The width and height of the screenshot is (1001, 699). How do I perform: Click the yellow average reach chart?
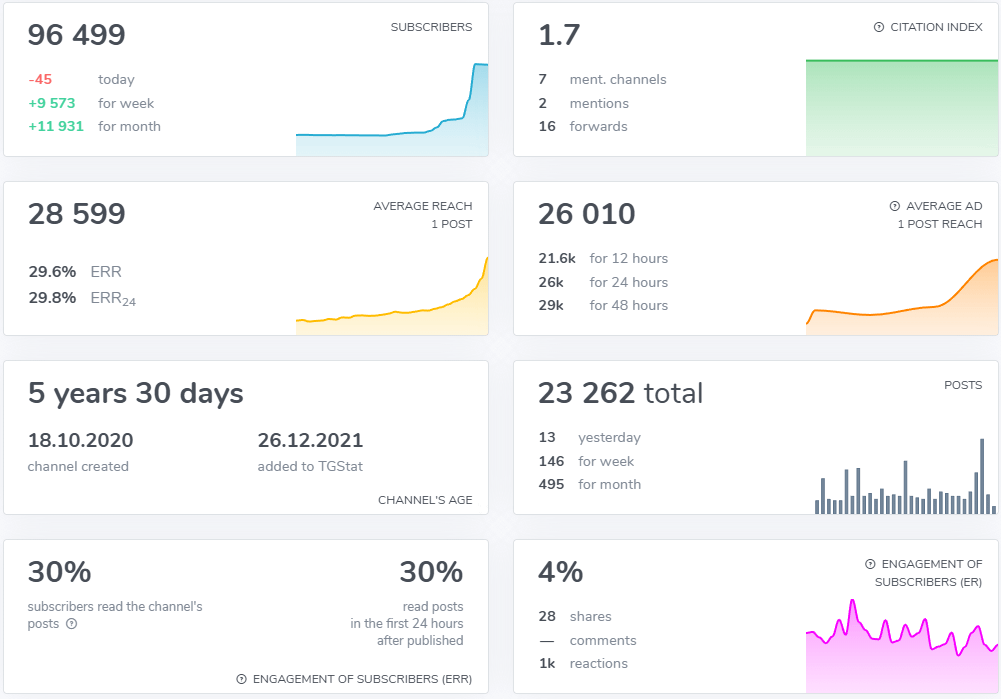tap(392, 300)
